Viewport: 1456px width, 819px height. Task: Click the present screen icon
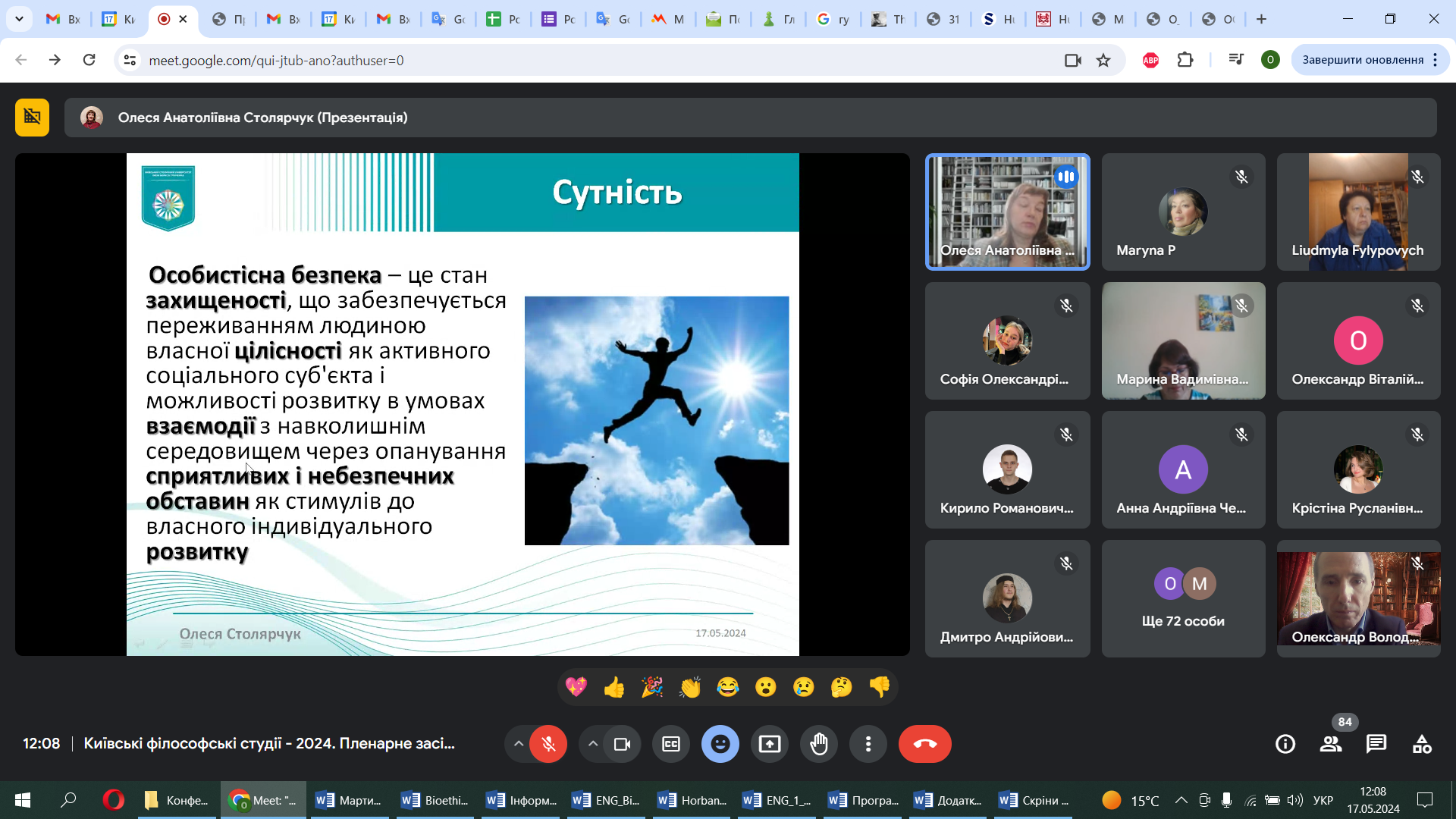tap(770, 744)
